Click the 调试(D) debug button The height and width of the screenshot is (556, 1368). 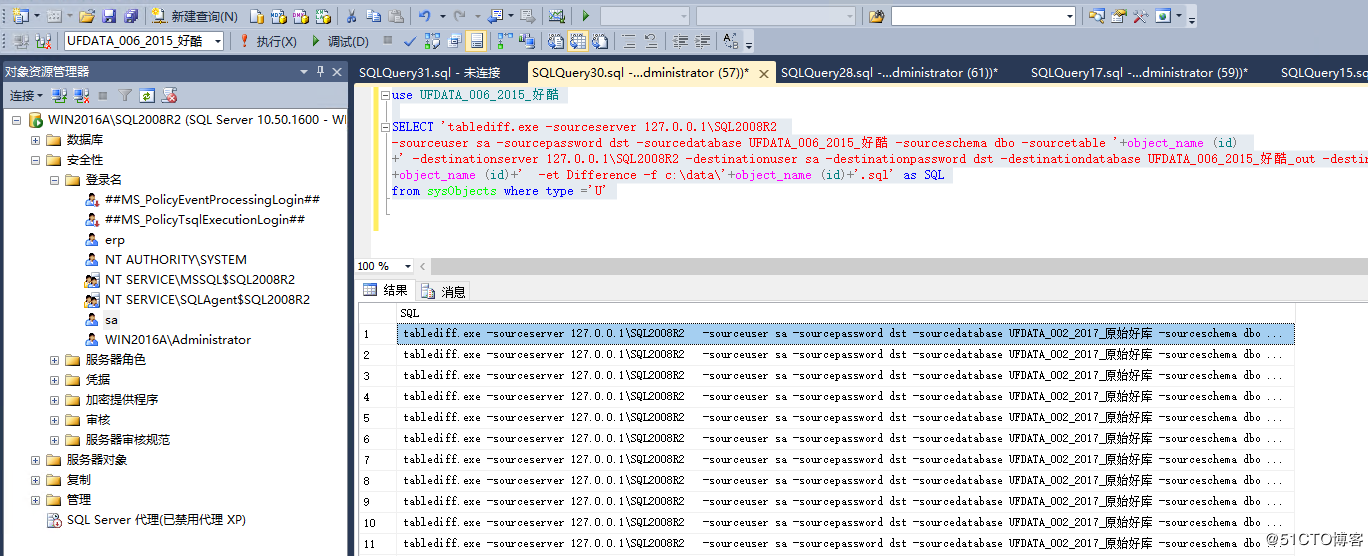[x=339, y=41]
